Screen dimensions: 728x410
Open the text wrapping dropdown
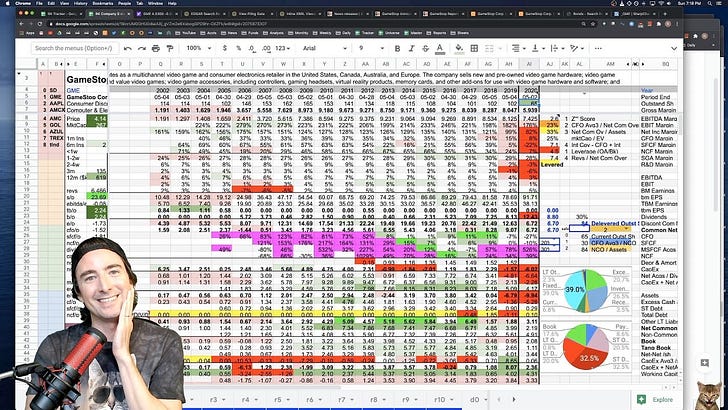(x=556, y=48)
